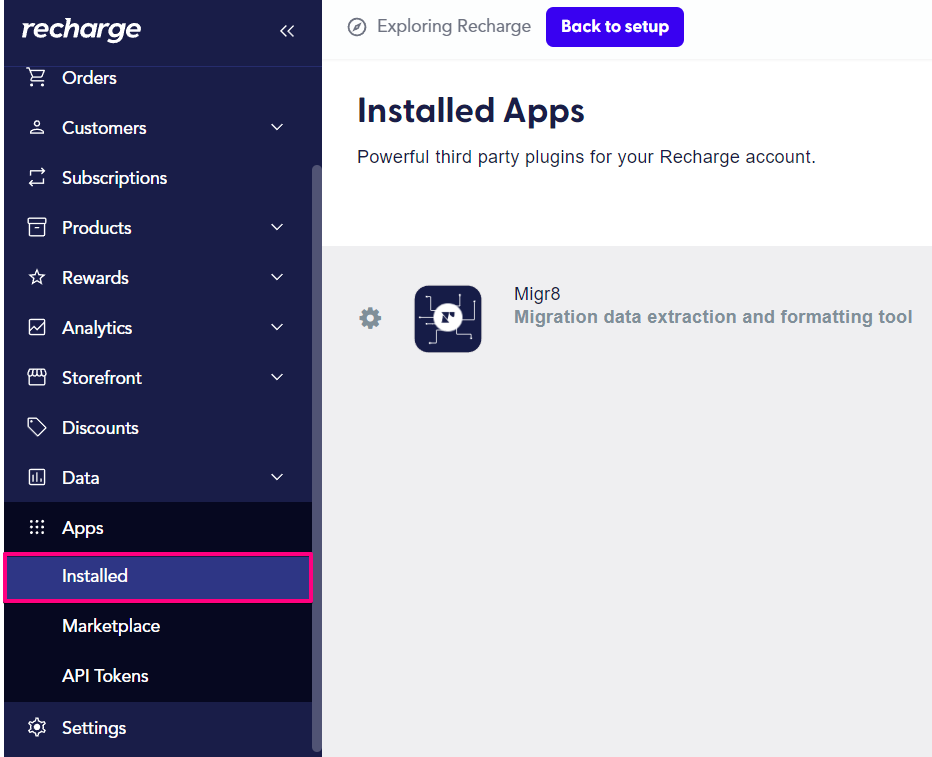Open the API Tokens page

[104, 675]
